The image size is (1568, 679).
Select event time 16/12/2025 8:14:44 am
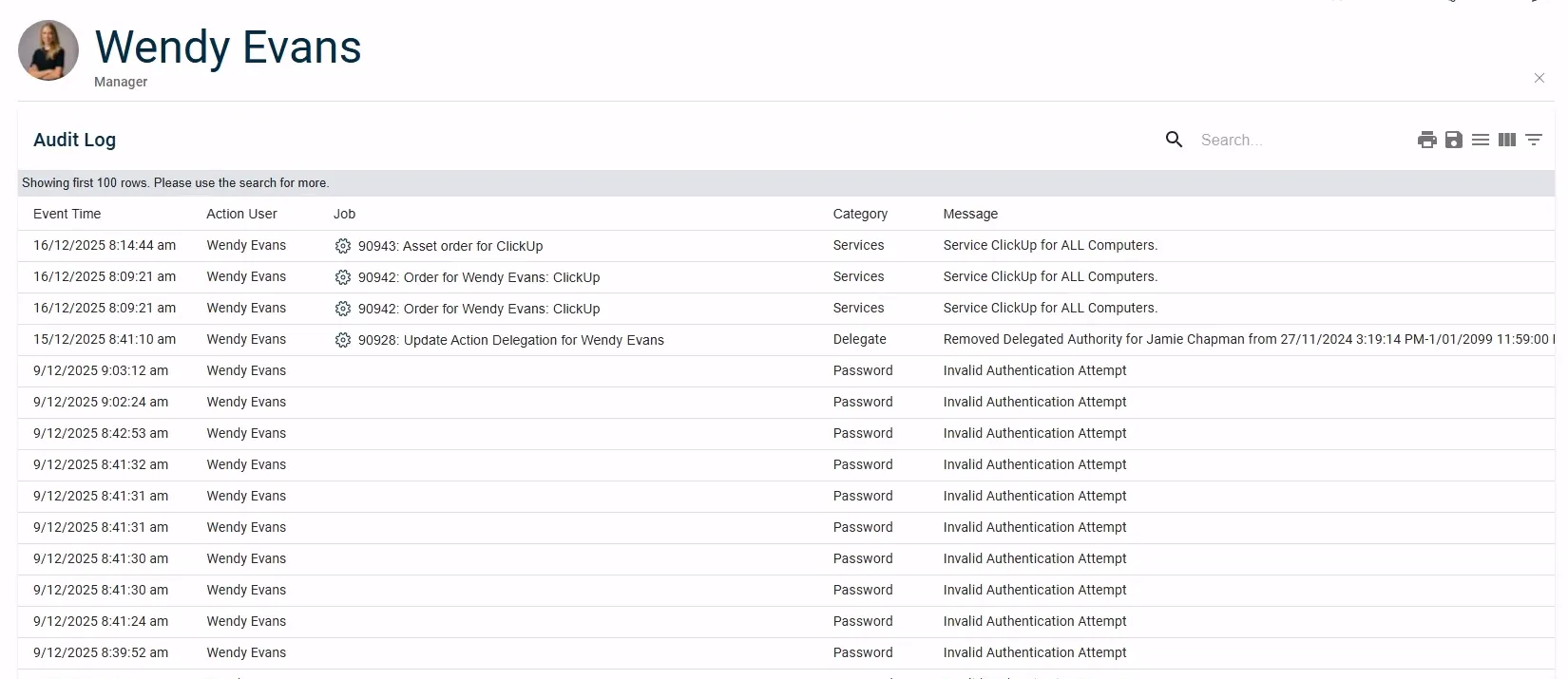click(x=105, y=245)
